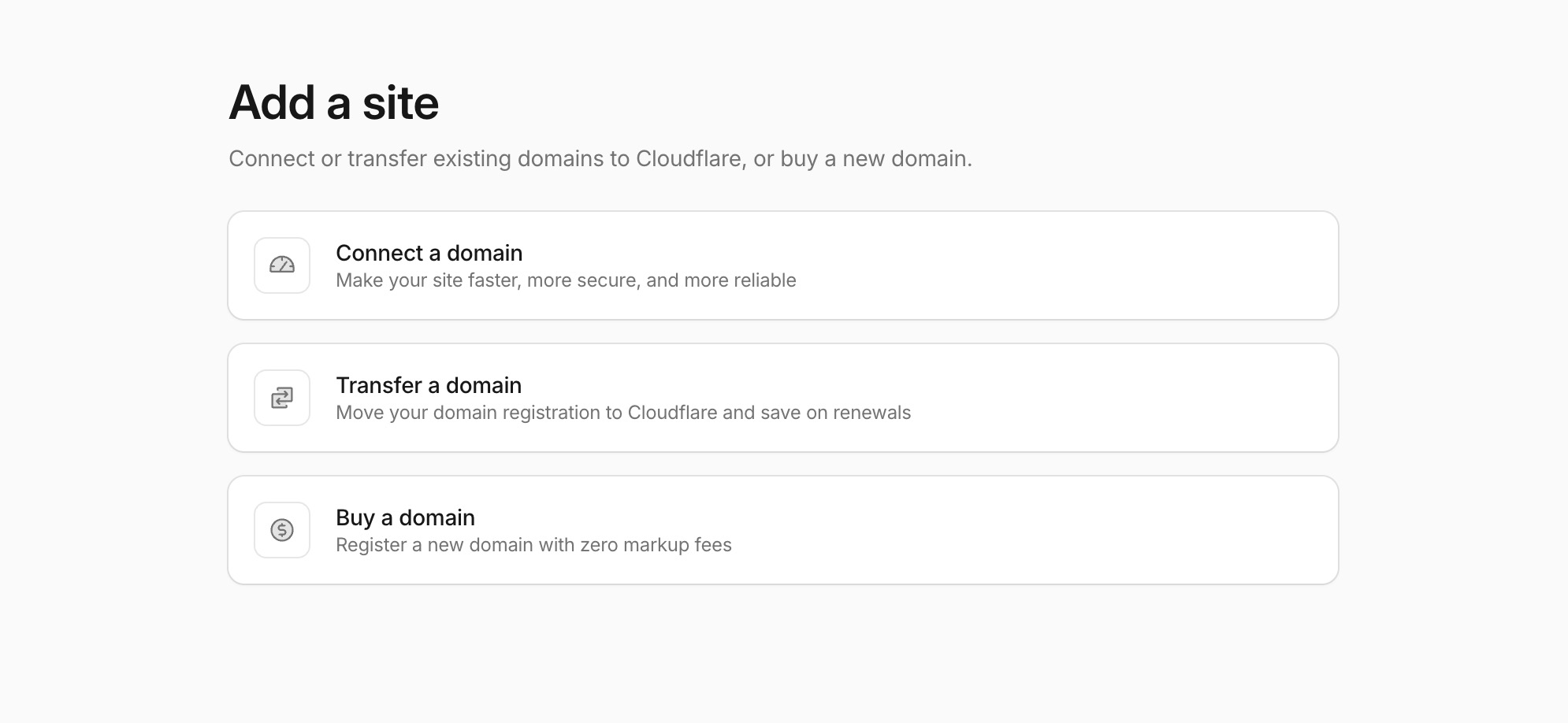
Task: Click the transfer arrows icon
Action: tap(282, 398)
